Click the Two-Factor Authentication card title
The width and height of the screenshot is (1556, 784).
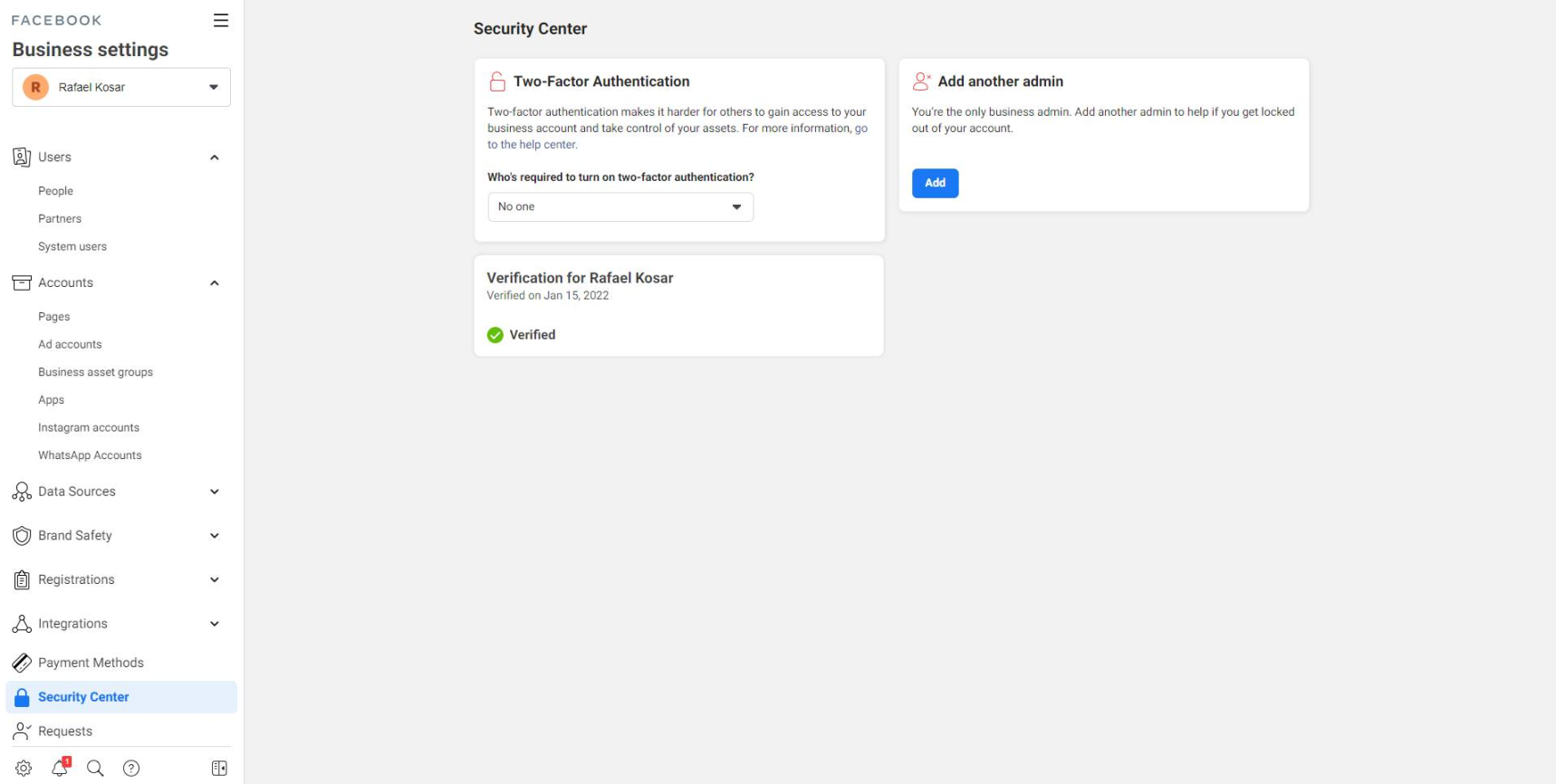[601, 81]
